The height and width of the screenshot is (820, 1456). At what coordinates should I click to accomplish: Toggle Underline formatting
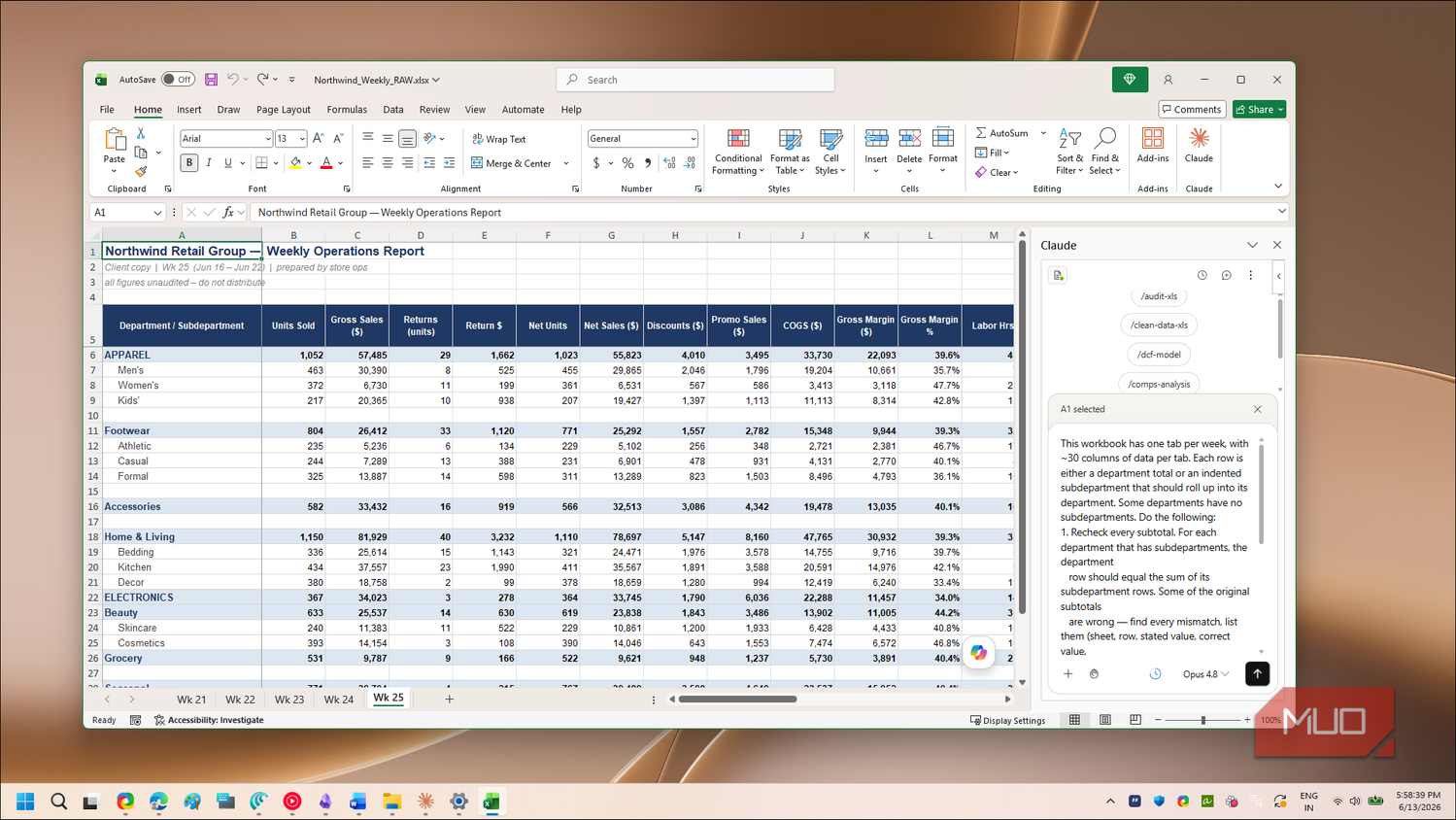coord(228,163)
